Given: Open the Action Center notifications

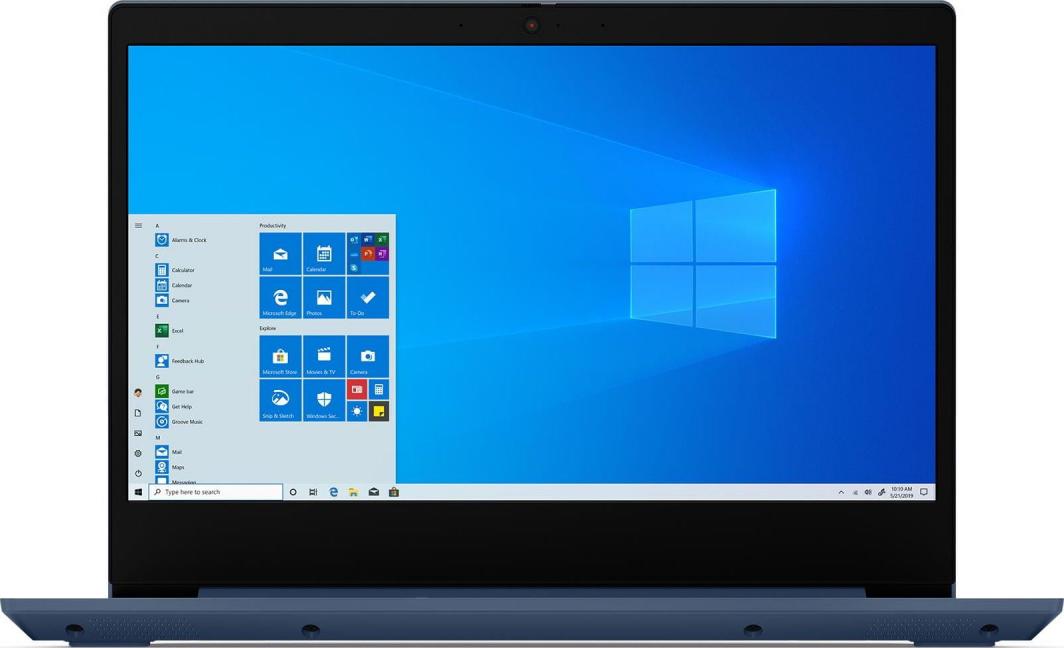Looking at the screenshot, I should point(924,493).
